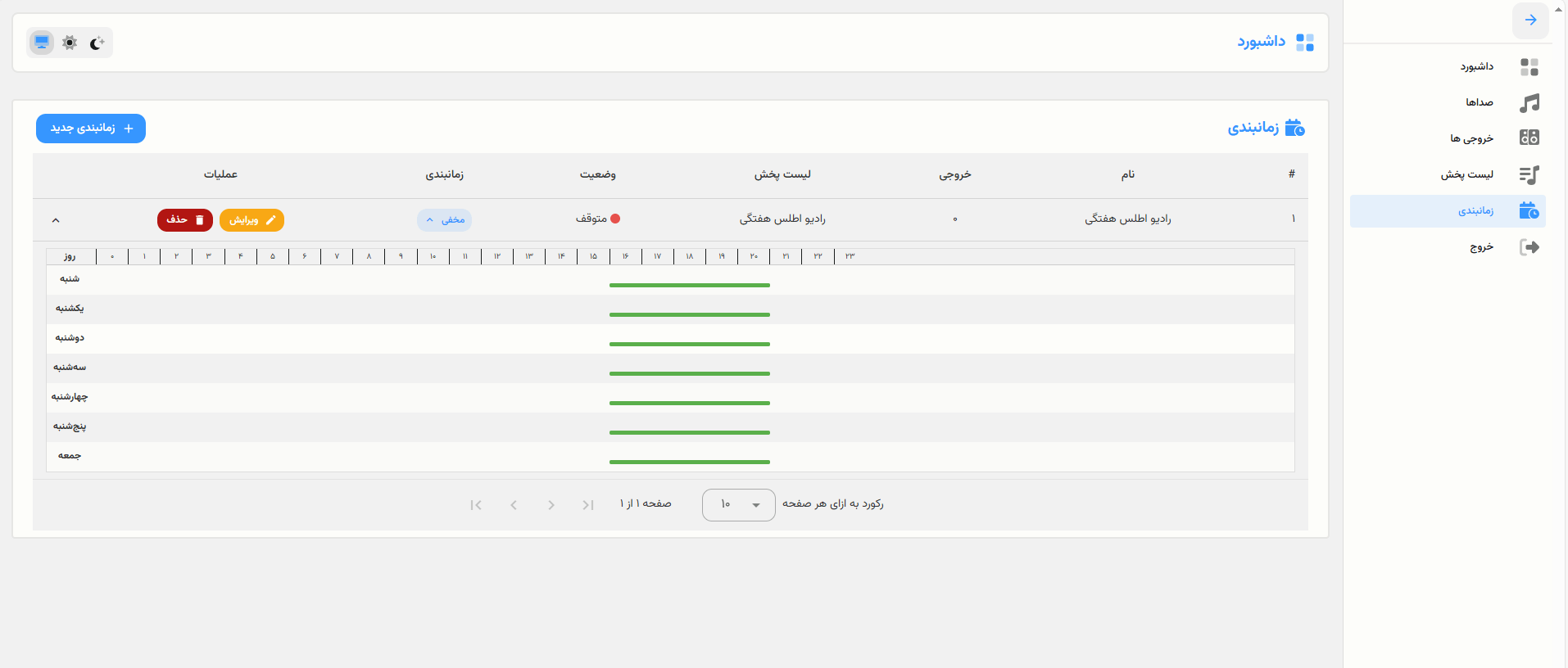The width and height of the screenshot is (1568, 668).
Task: Click the سه‌شنبه green schedule bar
Action: pyautogui.click(x=690, y=373)
